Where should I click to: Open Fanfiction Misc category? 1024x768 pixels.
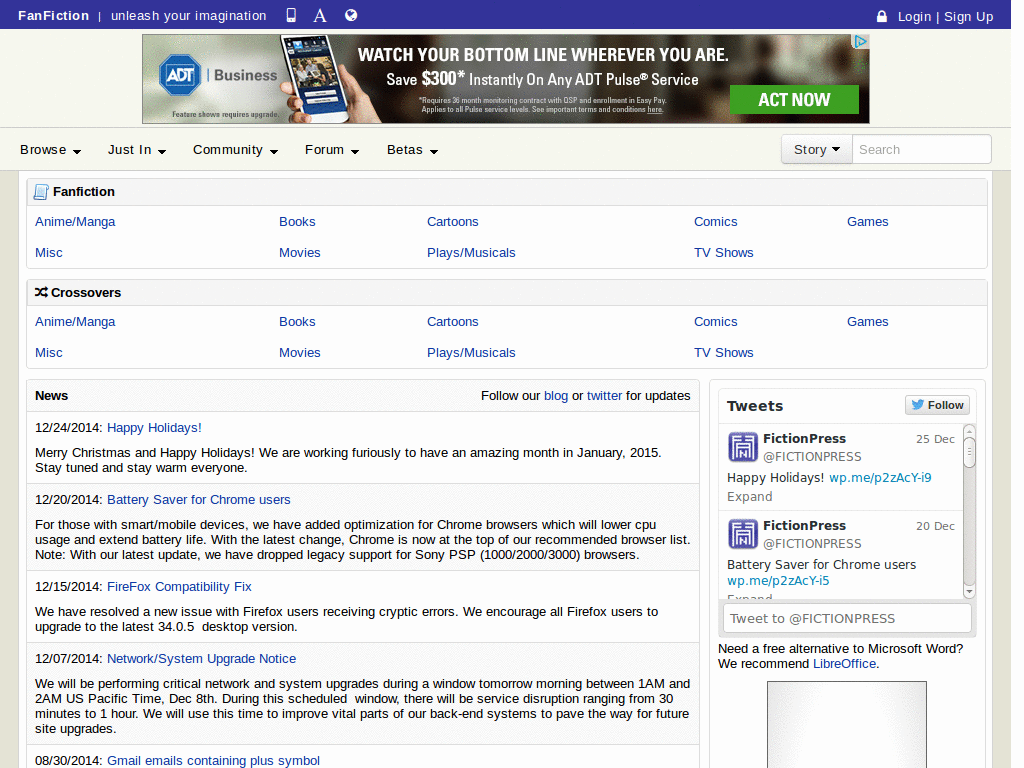[49, 253]
